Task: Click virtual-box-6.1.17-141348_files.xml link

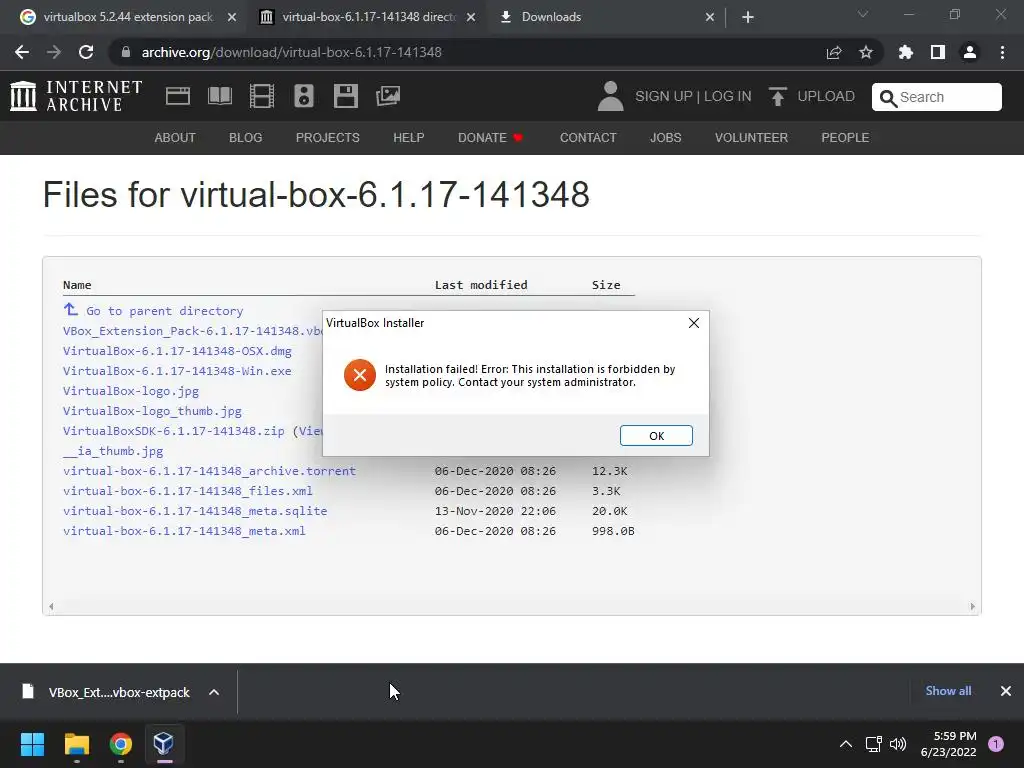Action: [x=187, y=491]
